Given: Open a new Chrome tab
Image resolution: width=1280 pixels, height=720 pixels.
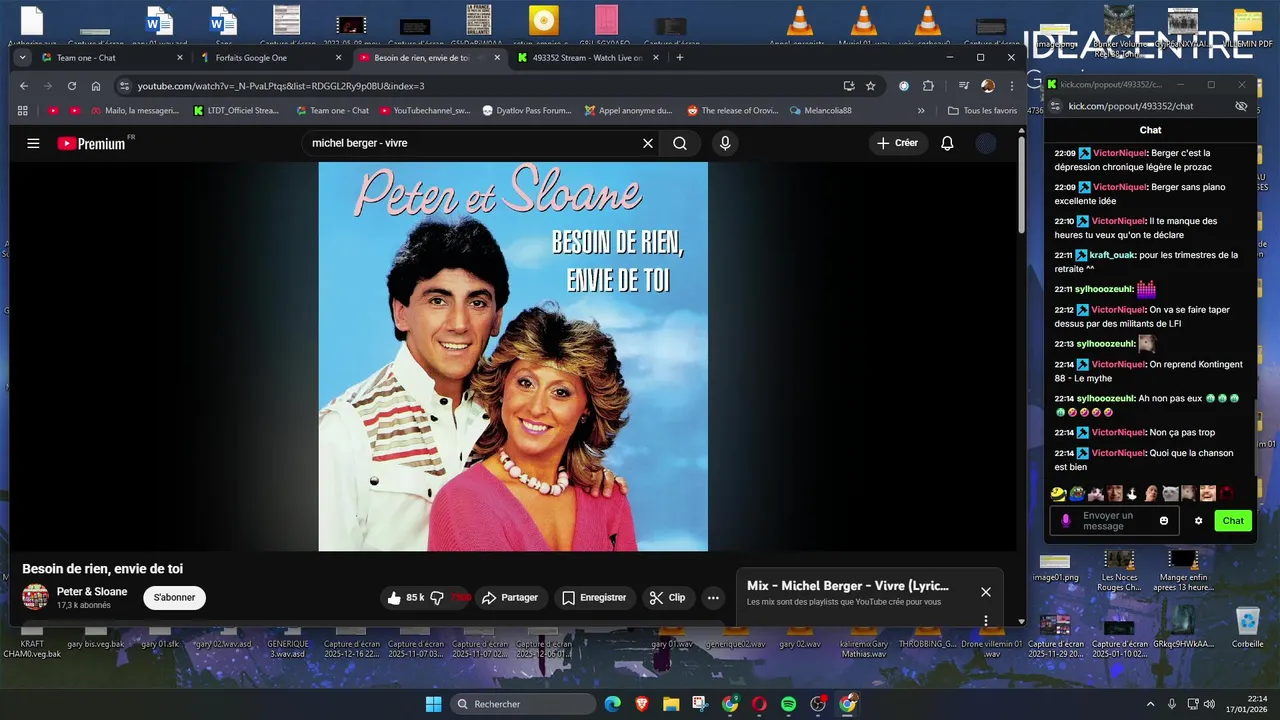Looking at the screenshot, I should pyautogui.click(x=680, y=58).
